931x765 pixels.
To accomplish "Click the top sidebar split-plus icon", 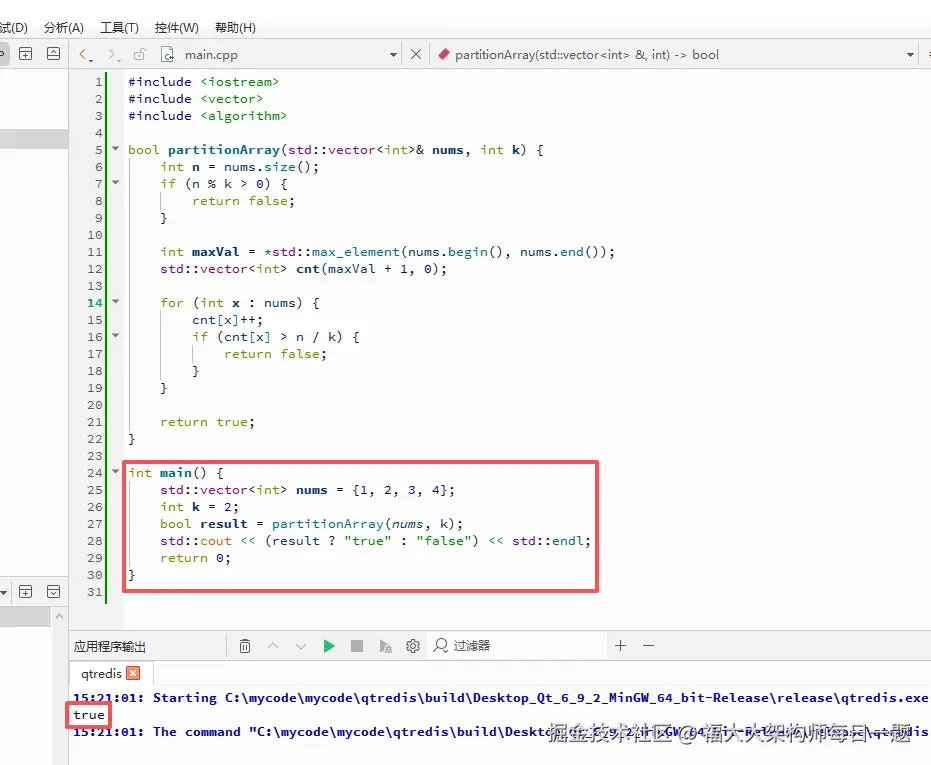I will point(26,53).
